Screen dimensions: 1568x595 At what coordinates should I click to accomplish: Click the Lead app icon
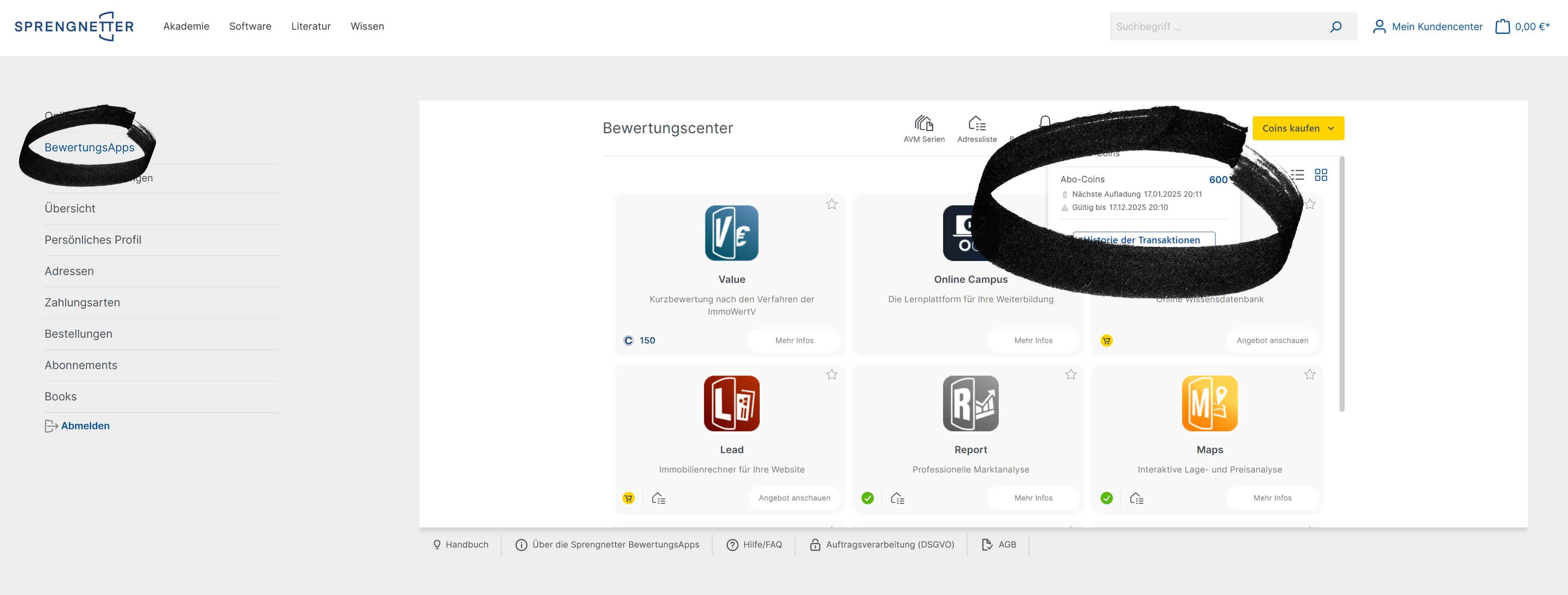(x=731, y=403)
